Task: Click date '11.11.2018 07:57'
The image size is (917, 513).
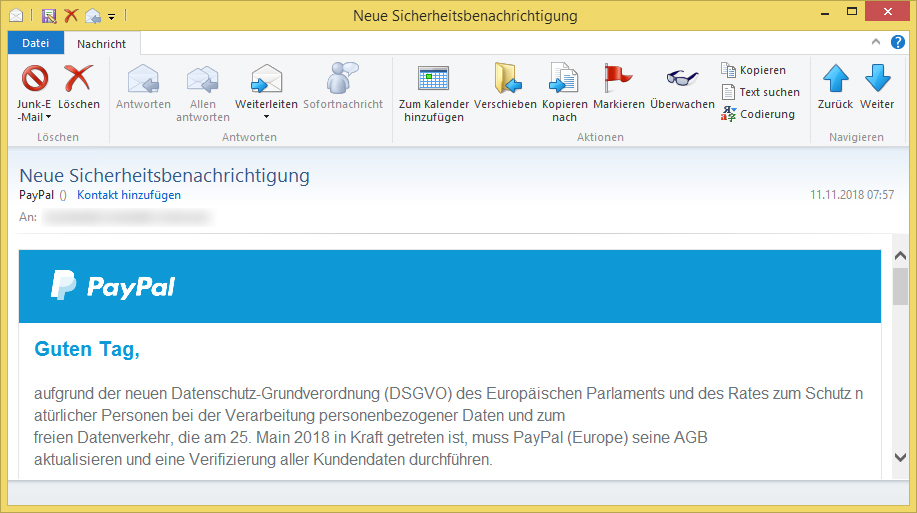Action: (x=852, y=195)
